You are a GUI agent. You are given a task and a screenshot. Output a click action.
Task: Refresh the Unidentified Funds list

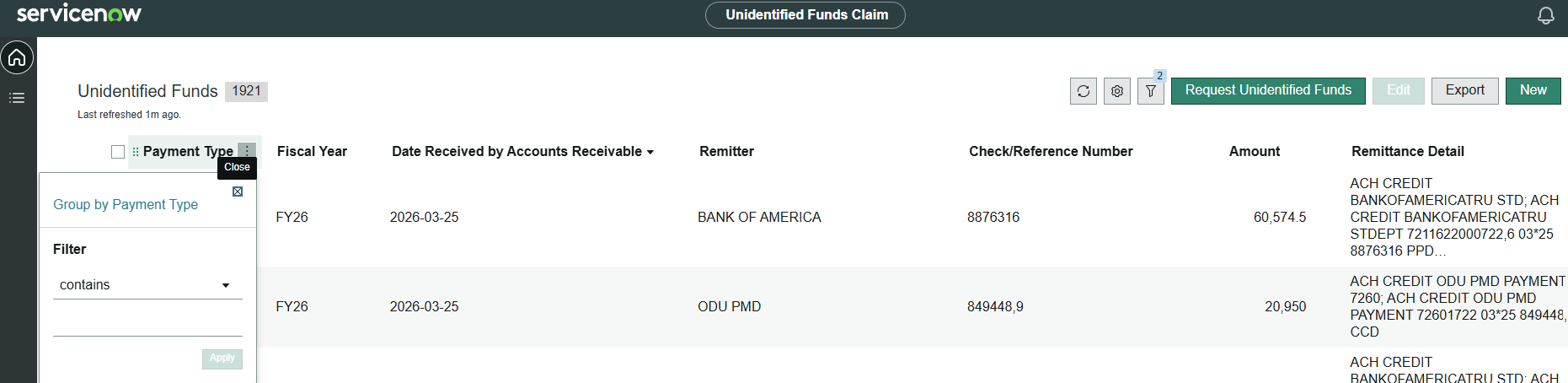pyautogui.click(x=1083, y=91)
